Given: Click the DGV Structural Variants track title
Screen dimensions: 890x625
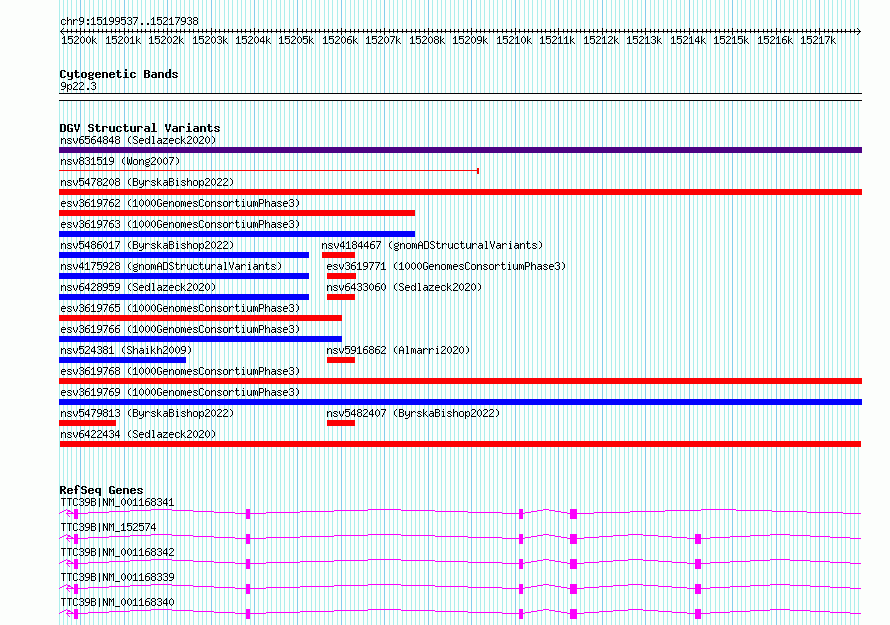Looking at the screenshot, I should tap(140, 128).
